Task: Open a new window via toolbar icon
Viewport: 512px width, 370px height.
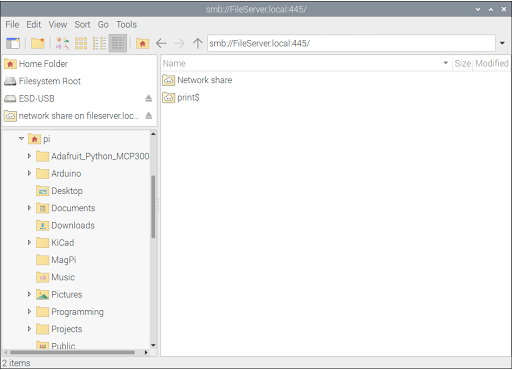Action: [13, 43]
